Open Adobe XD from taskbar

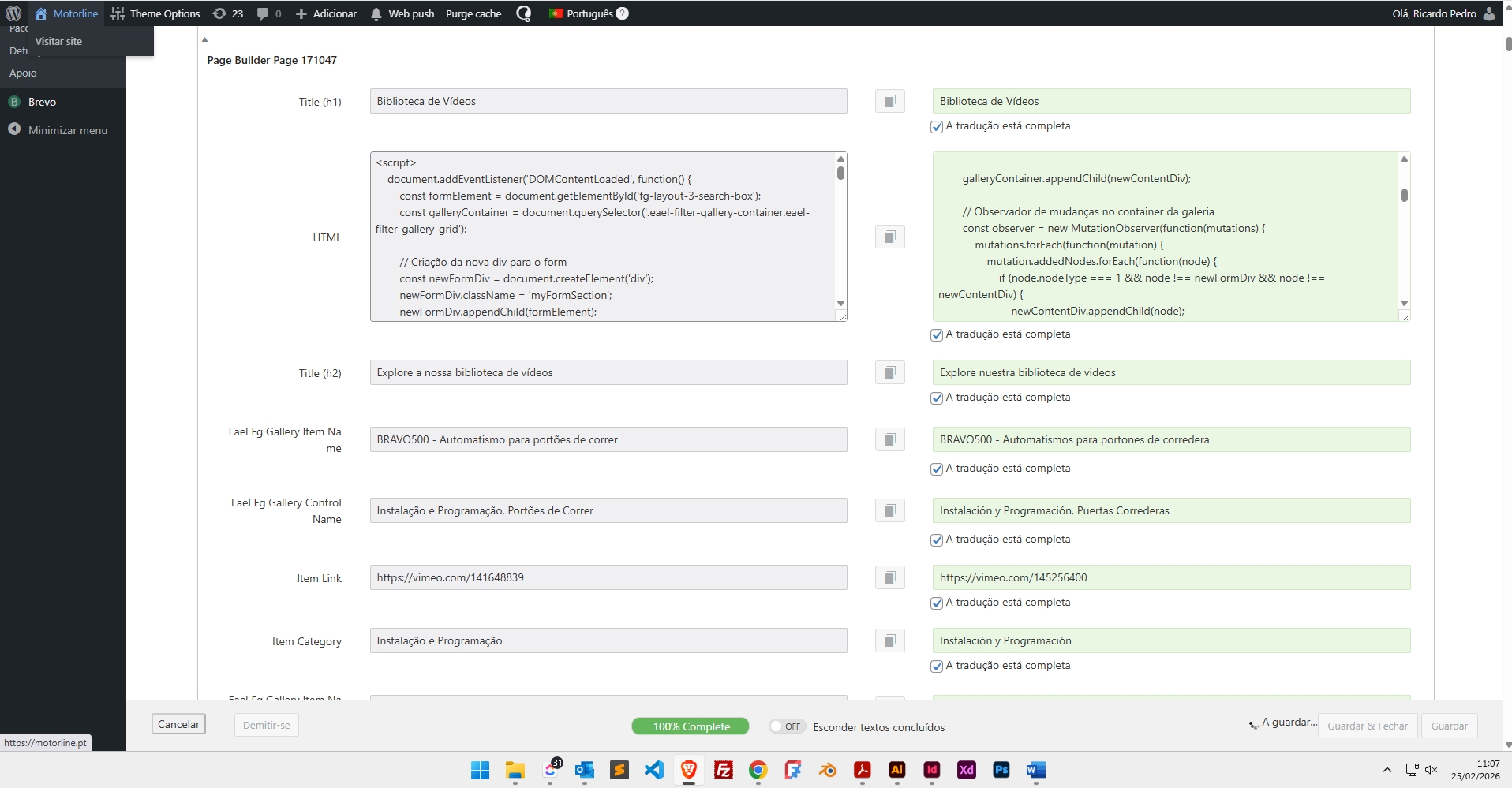pos(967,770)
